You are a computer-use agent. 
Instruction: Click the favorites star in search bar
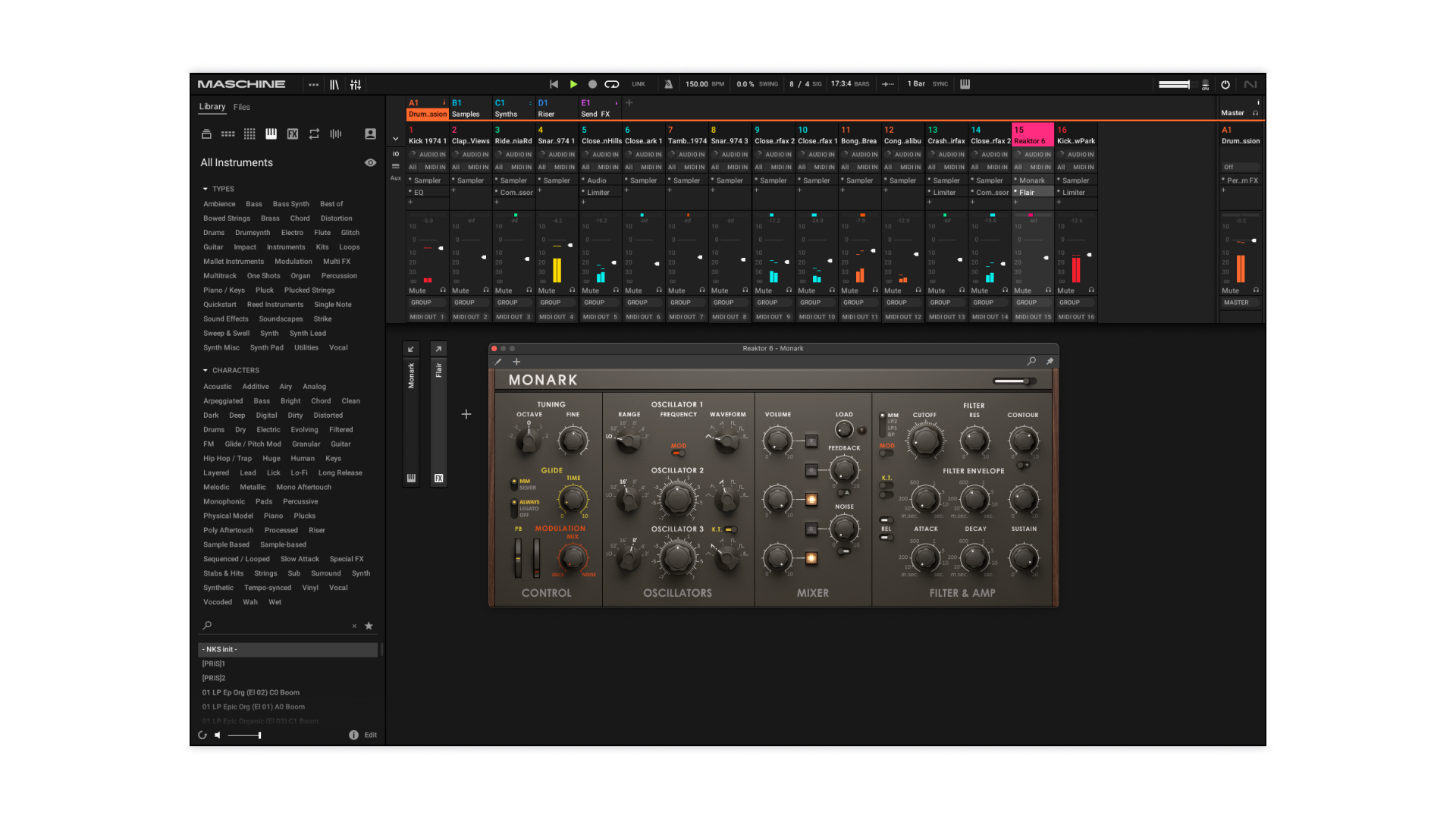pyautogui.click(x=369, y=626)
